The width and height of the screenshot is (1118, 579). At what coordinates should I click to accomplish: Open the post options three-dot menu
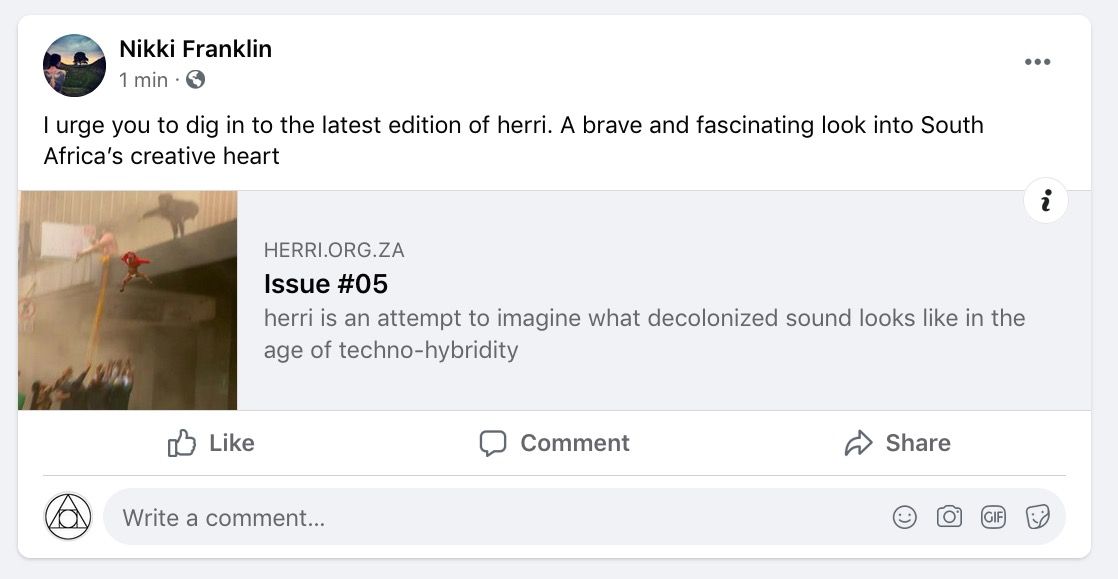coord(1037,62)
